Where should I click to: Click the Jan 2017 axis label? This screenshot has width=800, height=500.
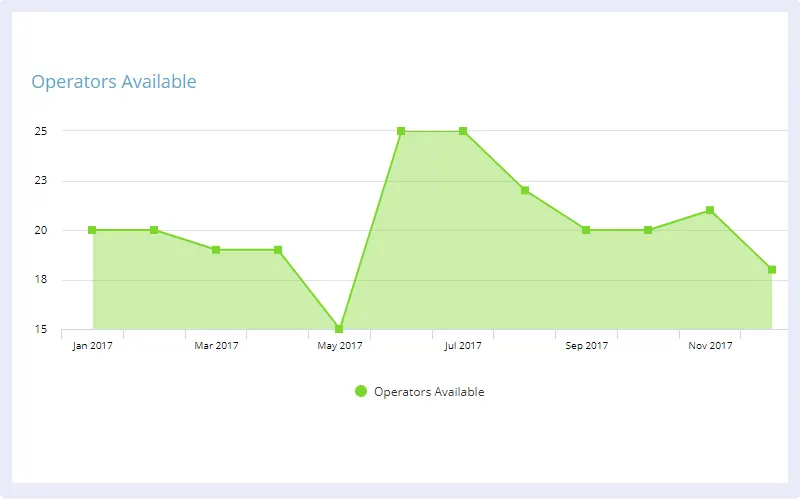click(92, 345)
